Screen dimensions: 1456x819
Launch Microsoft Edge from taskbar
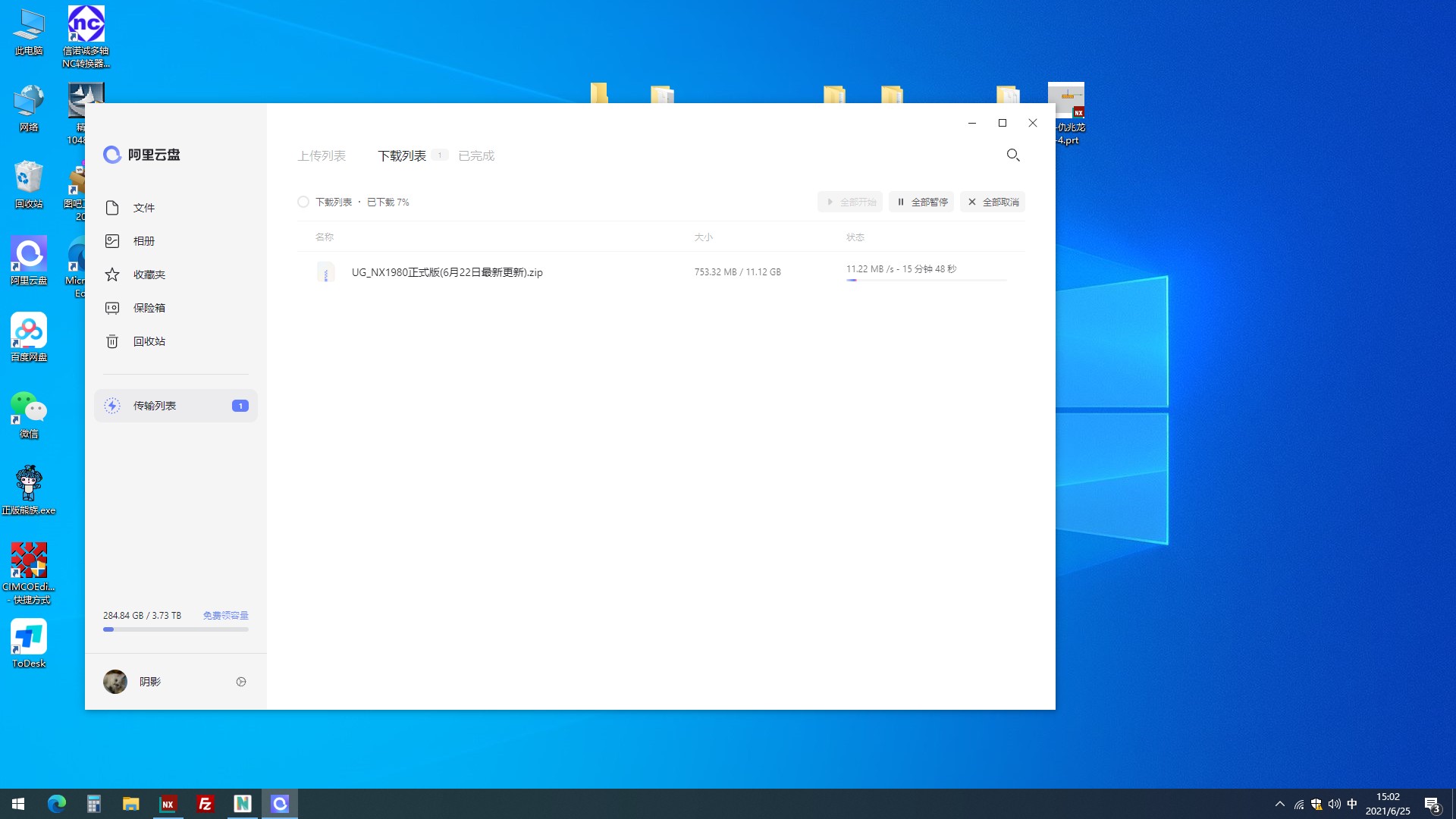[57, 804]
